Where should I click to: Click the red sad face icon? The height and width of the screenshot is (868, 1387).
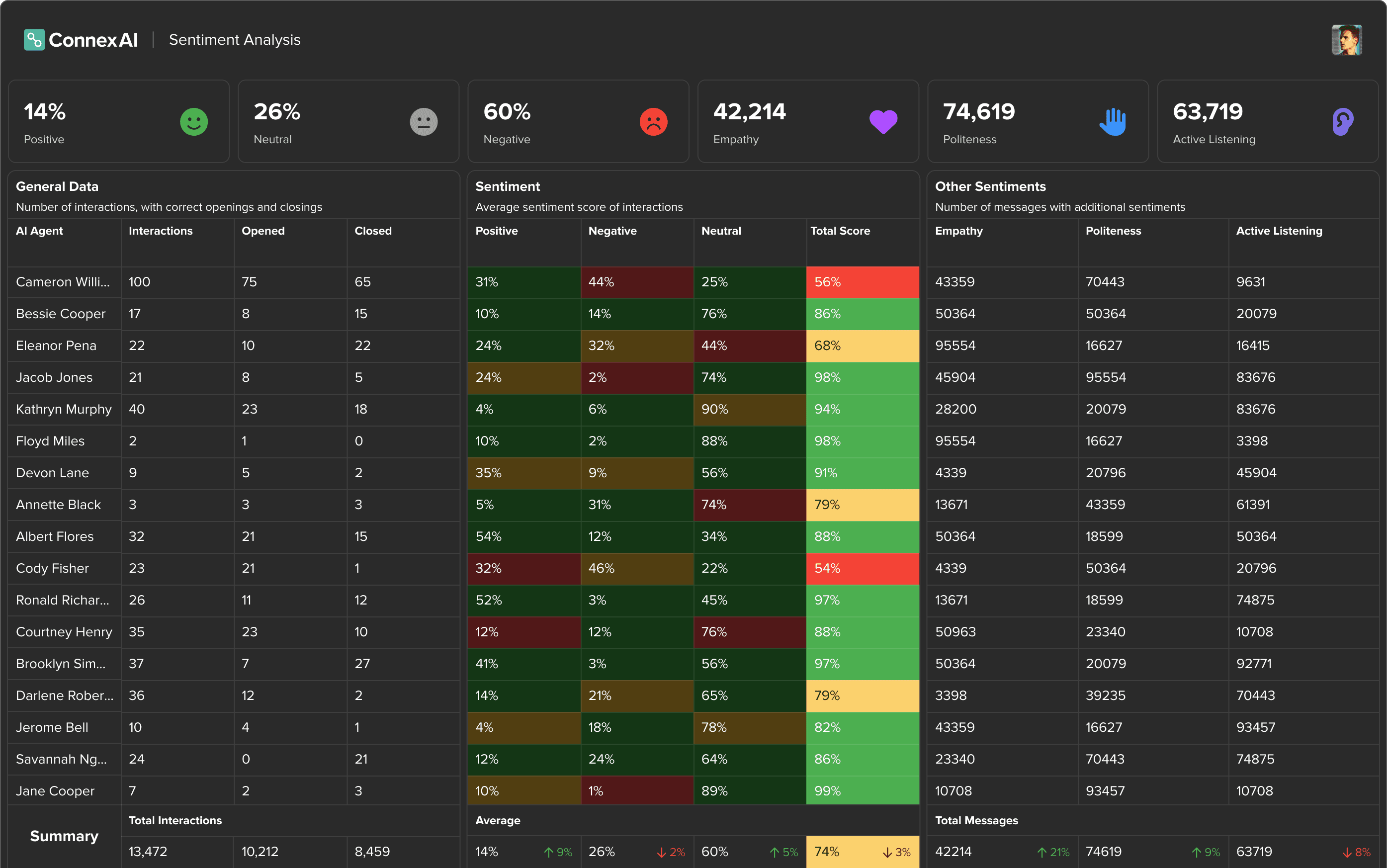(x=653, y=122)
